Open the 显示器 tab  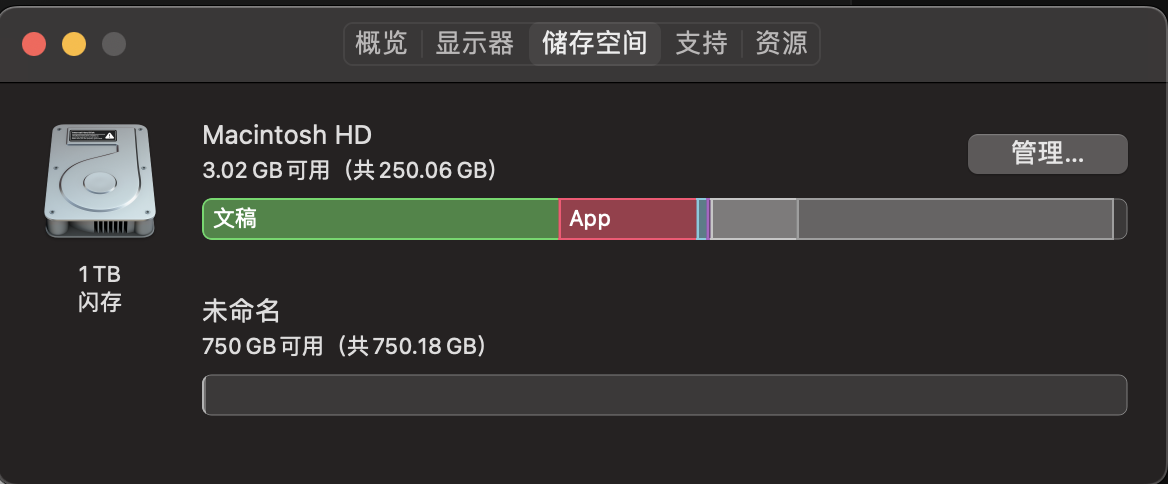[x=474, y=44]
